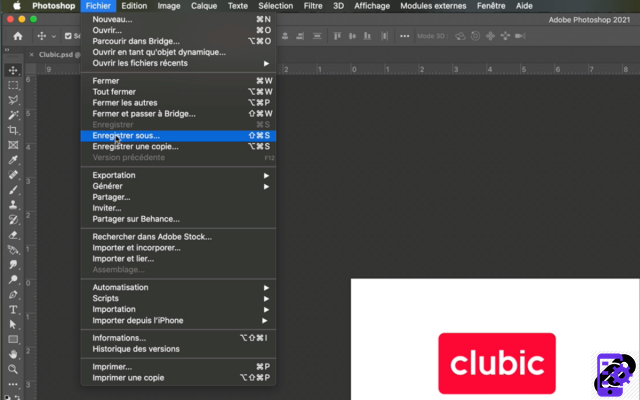Select the Frame tool
Image resolution: width=640 pixels, height=400 pixels.
13,145
